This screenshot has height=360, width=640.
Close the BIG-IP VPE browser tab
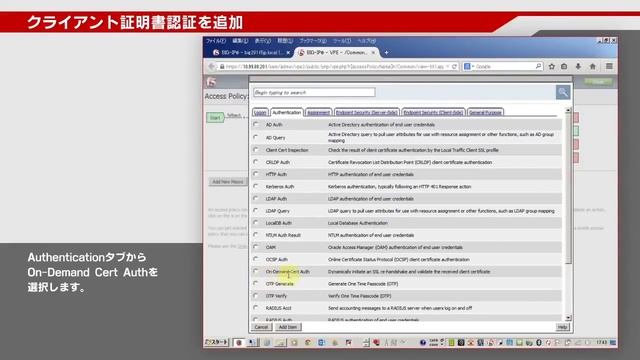(373, 53)
